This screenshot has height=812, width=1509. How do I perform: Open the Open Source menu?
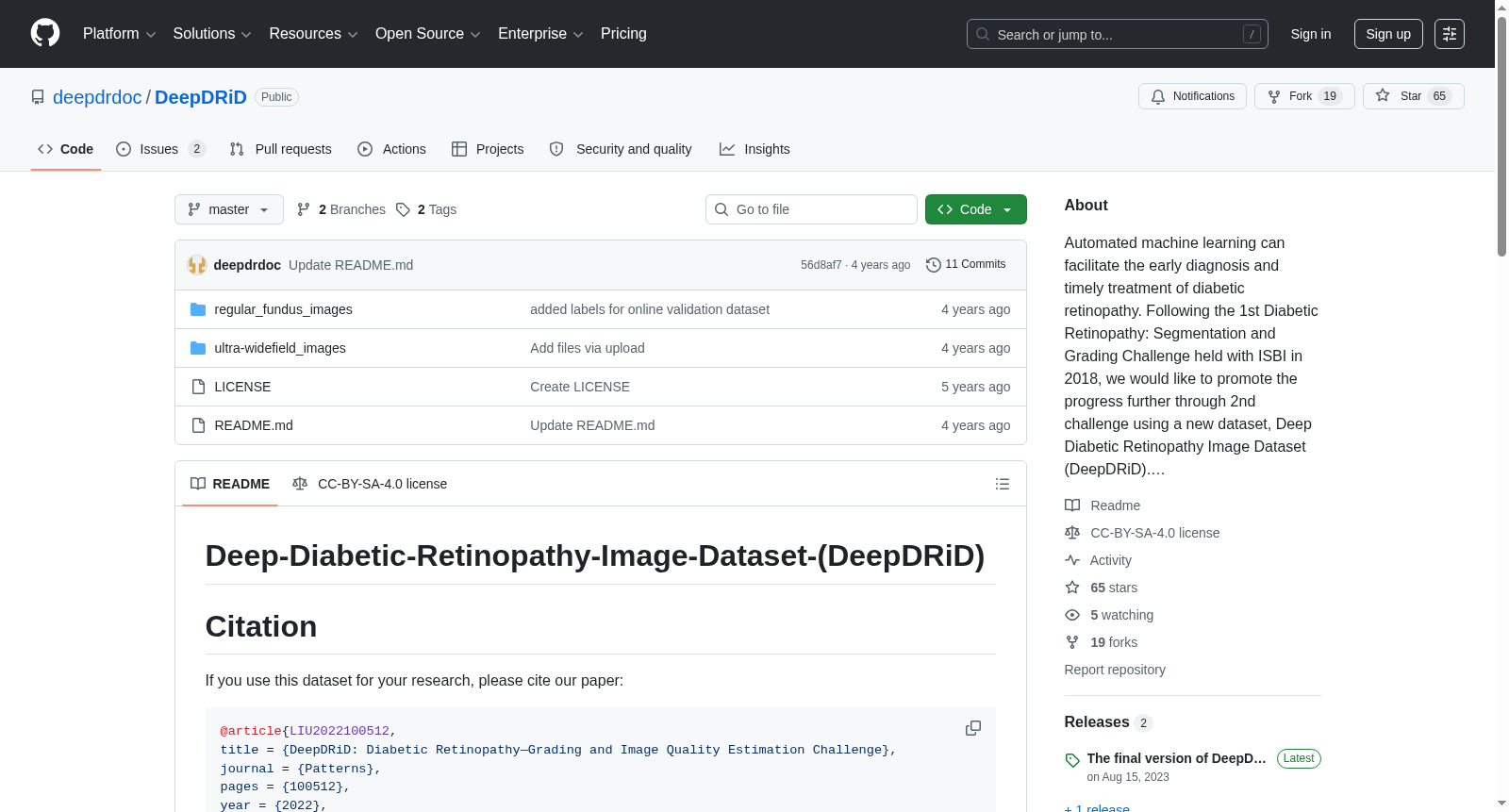click(x=428, y=34)
